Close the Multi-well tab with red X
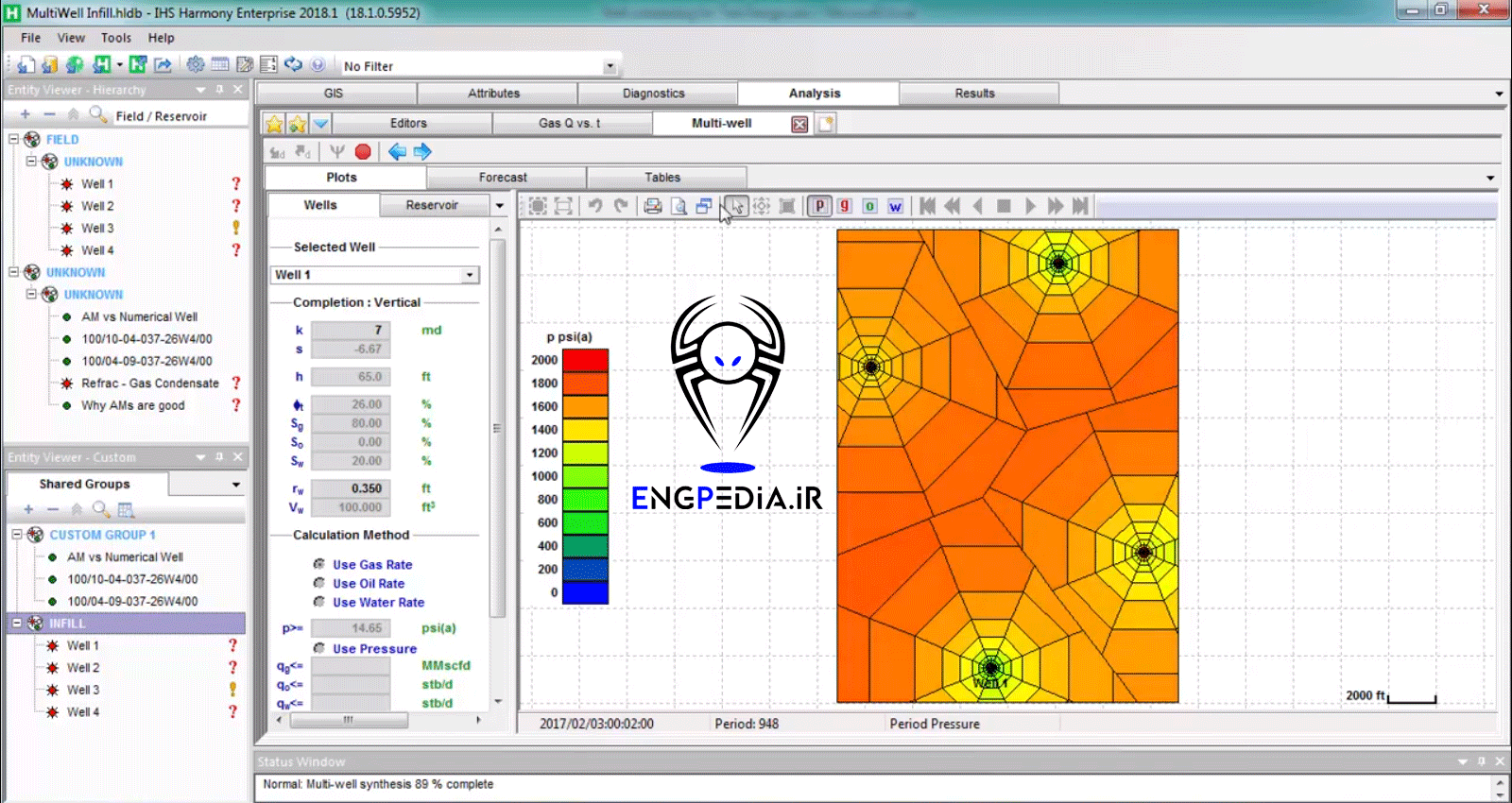This screenshot has height=803, width=1512. click(x=799, y=124)
